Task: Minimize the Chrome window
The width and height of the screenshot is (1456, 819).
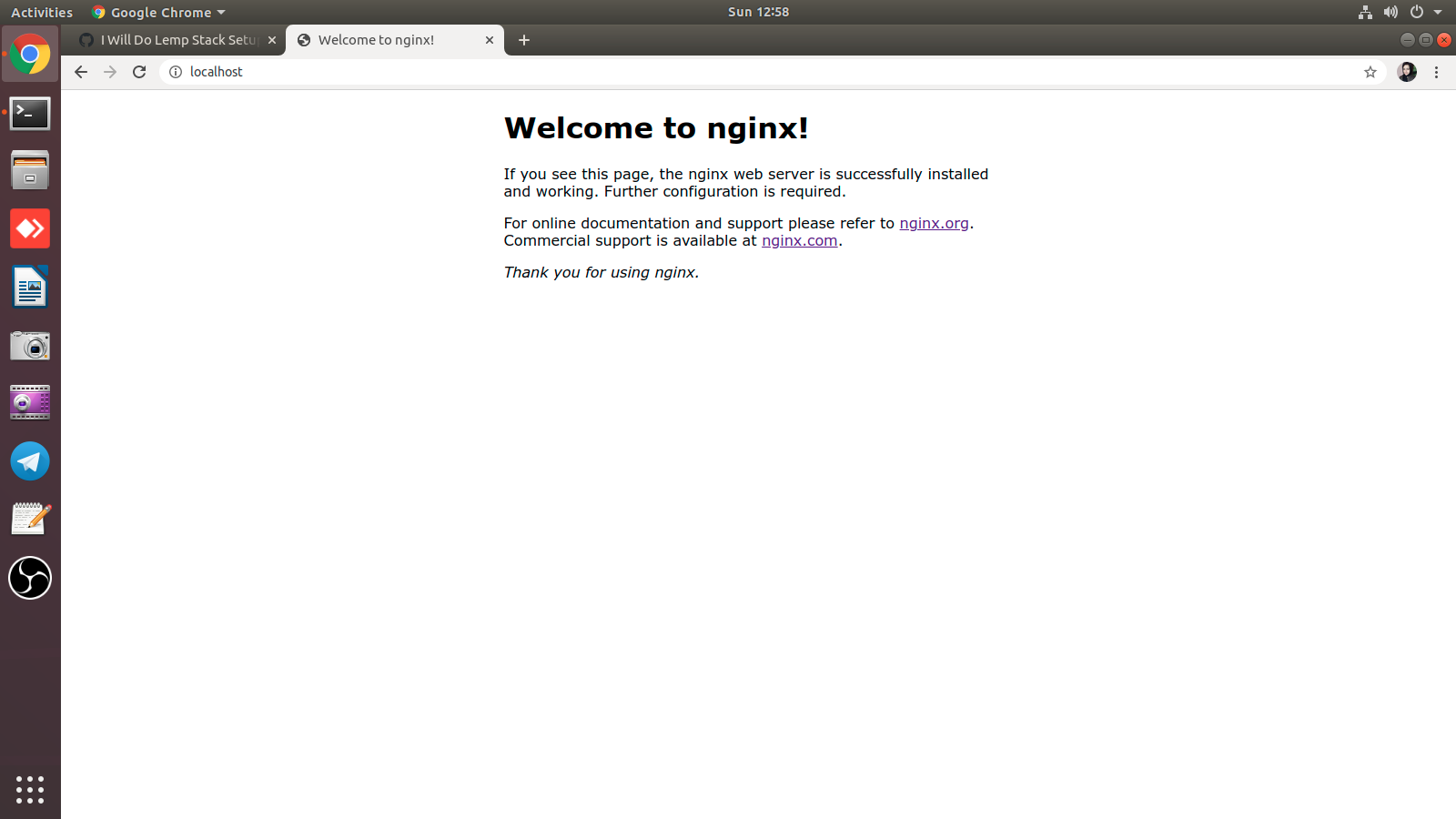Action: tap(1407, 40)
